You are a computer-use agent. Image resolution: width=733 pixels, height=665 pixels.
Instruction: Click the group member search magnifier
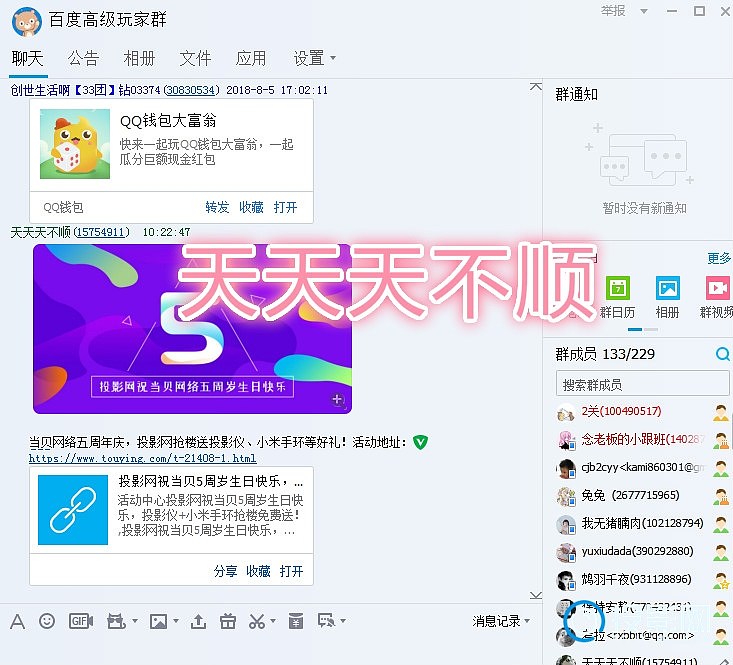[x=722, y=354]
